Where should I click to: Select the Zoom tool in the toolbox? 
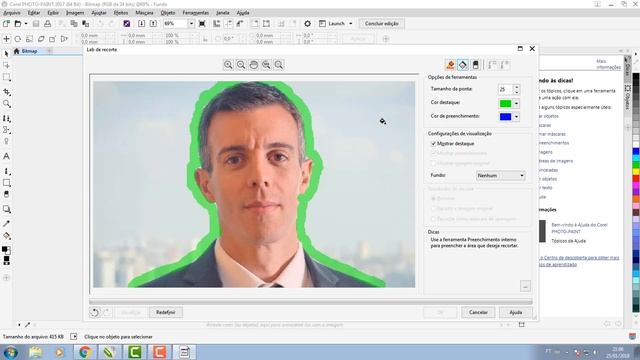coord(7,104)
